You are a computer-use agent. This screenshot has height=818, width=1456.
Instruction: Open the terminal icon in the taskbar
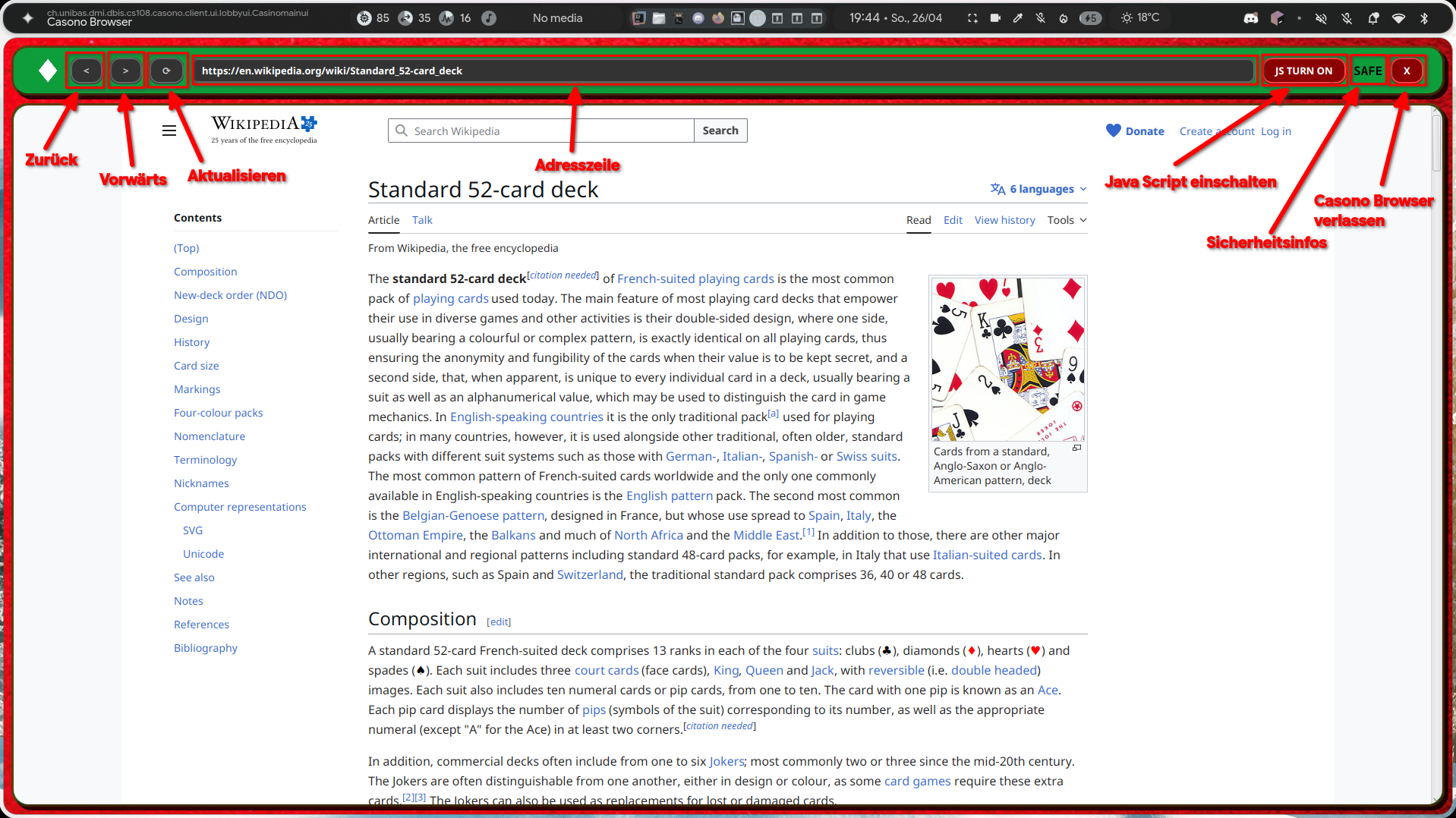679,18
